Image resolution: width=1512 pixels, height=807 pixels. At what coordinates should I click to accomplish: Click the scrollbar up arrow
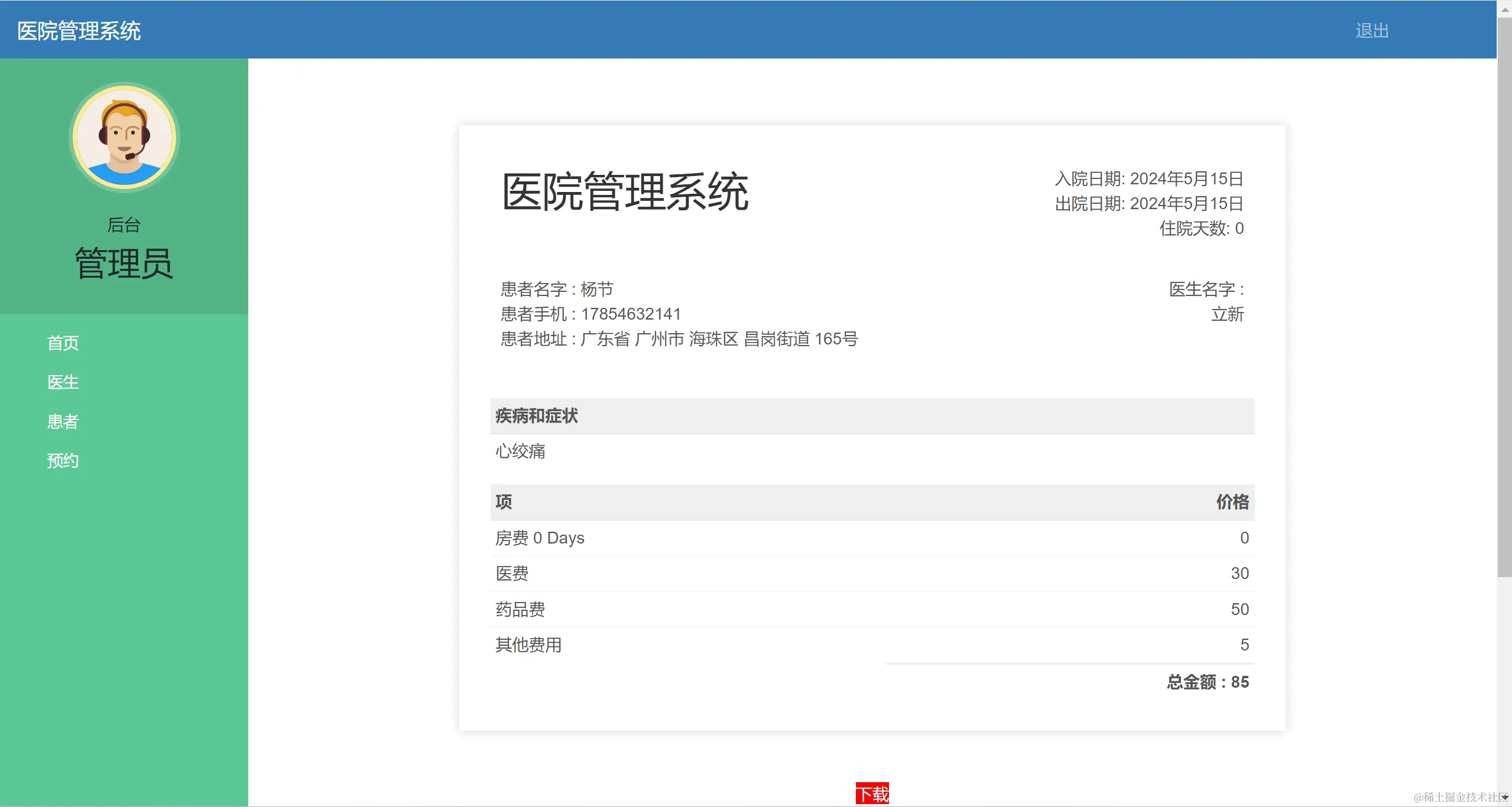point(1504,9)
